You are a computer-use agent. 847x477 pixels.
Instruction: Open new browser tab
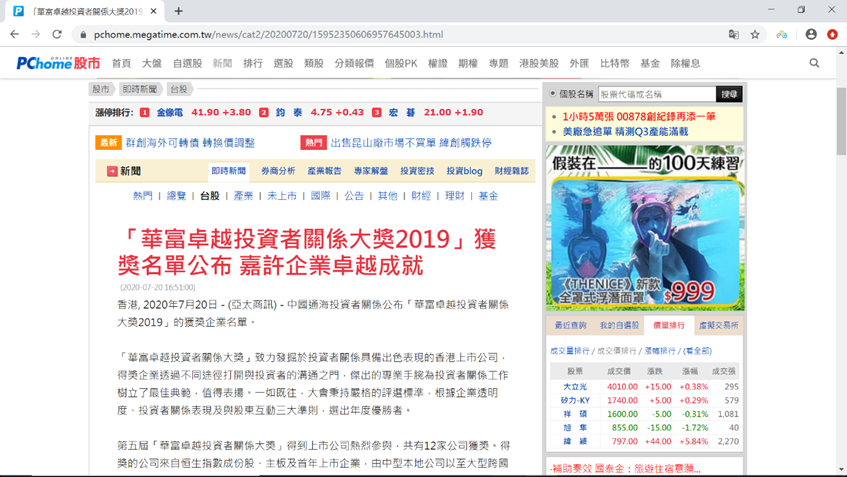[x=179, y=11]
